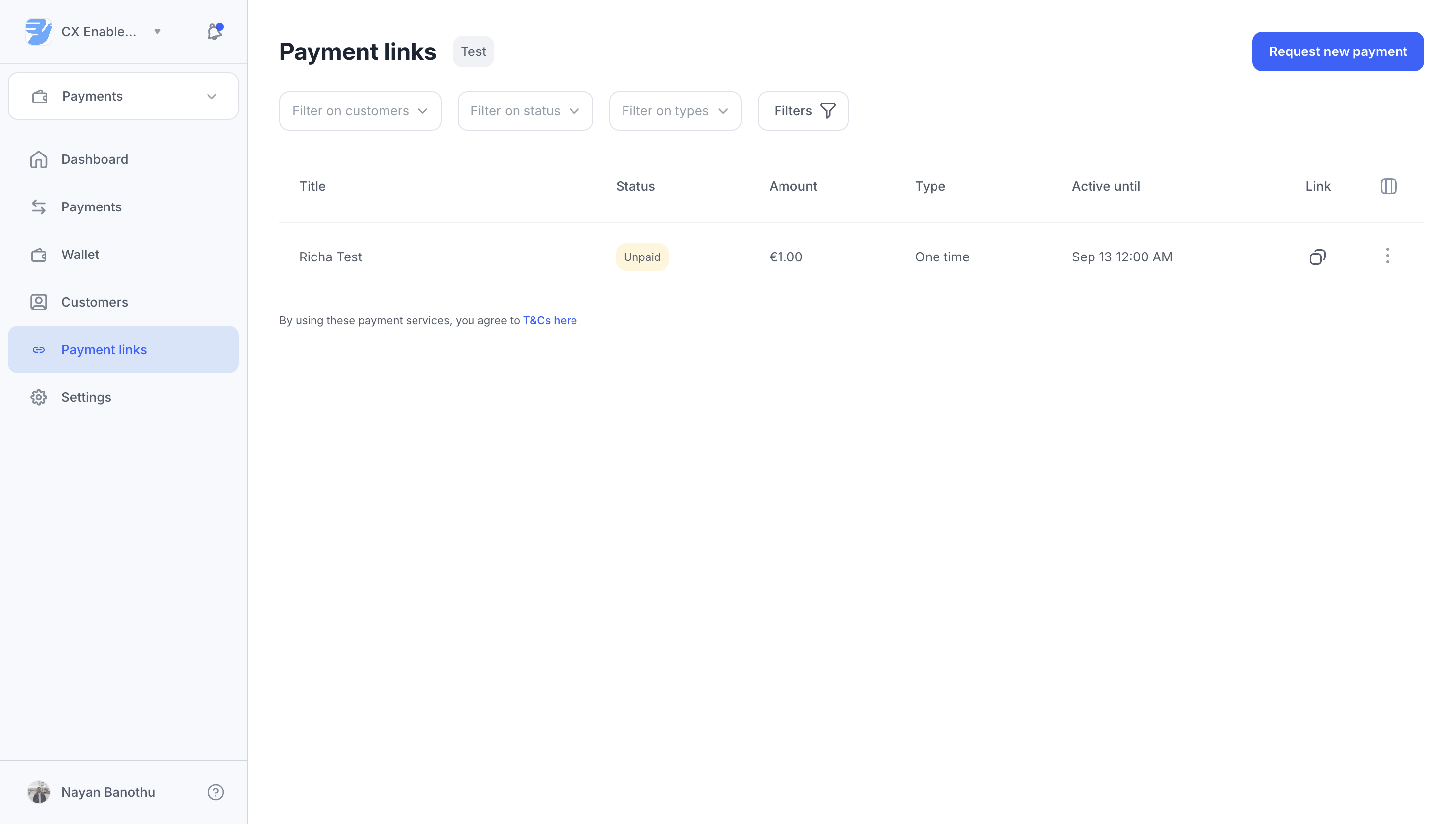
Task: Open the Filter on customers dropdown
Action: tap(360, 111)
